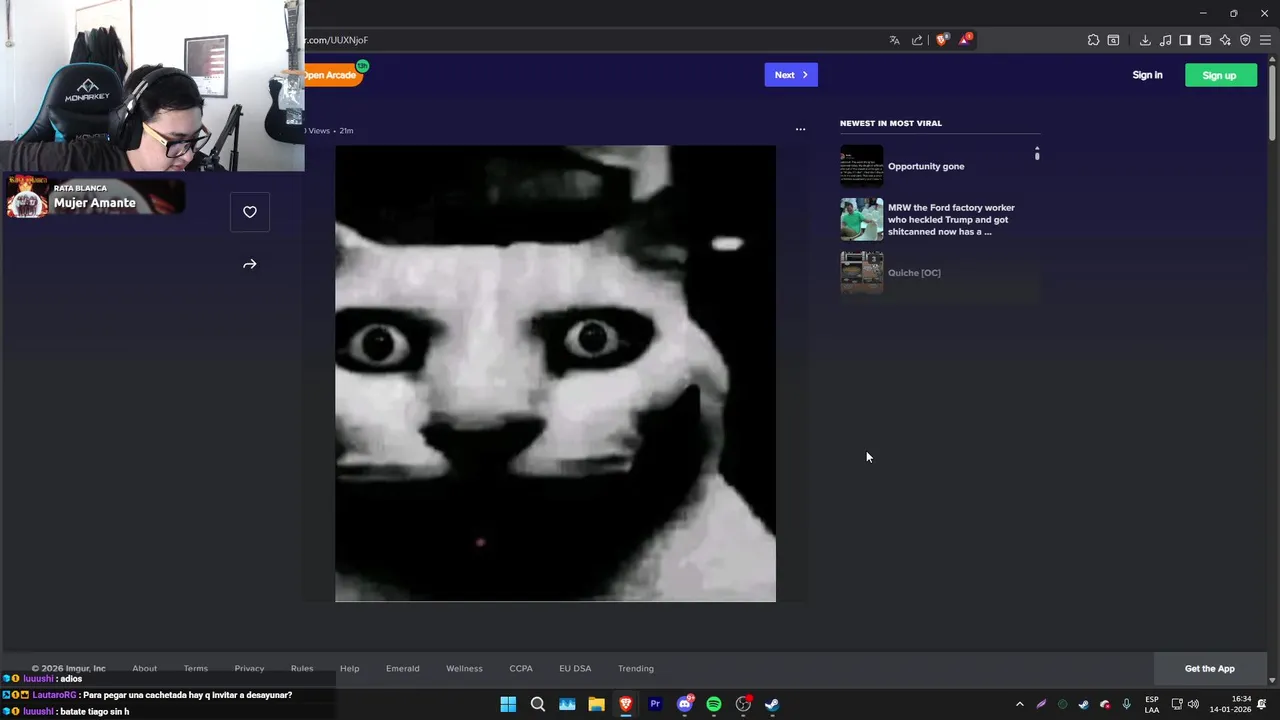Screen dimensions: 1280x720
Task: Click the Ford factory worker thumbnail
Action: [861, 220]
